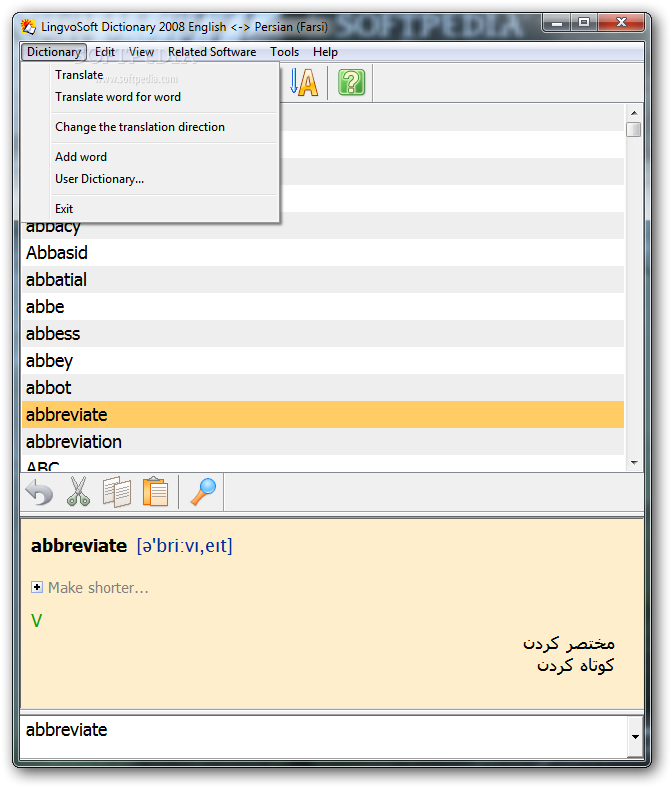The image size is (672, 788).
Task: Click the green 'V' part-of-speech label
Action: [36, 621]
